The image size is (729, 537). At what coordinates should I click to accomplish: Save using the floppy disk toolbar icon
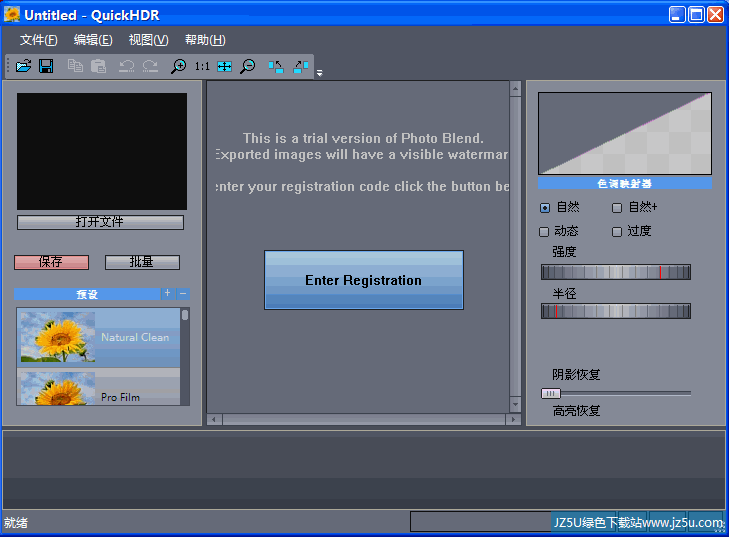(x=46, y=66)
